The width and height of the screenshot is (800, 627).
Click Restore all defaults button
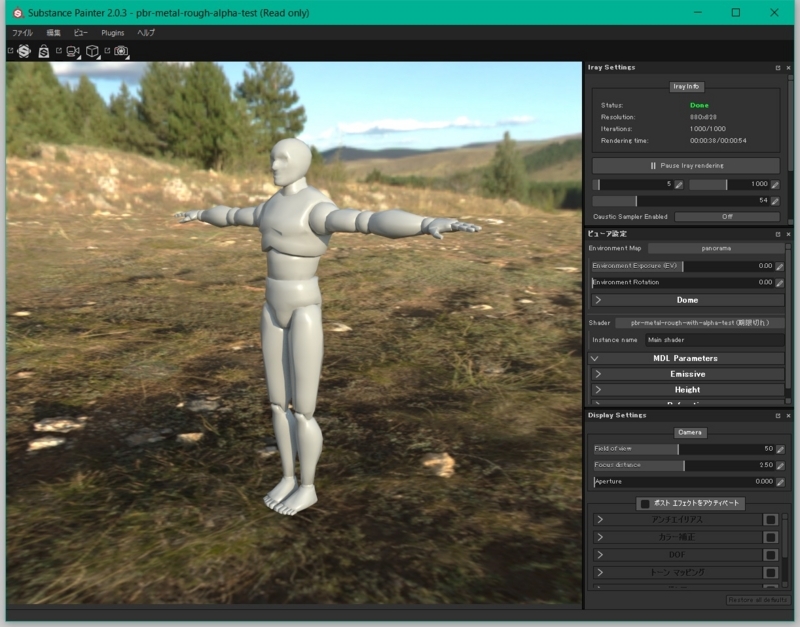(758, 600)
